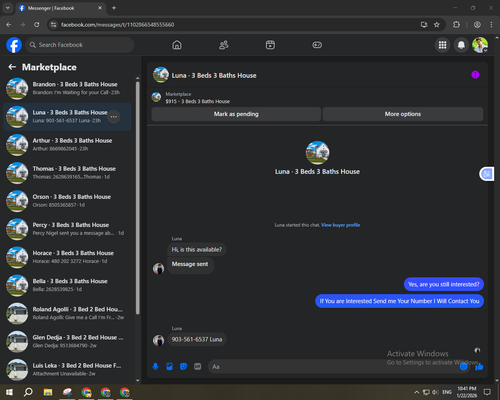Click the chat header Luna - 3 Beds 3 Baths House
500x400 pixels.
click(x=214, y=76)
